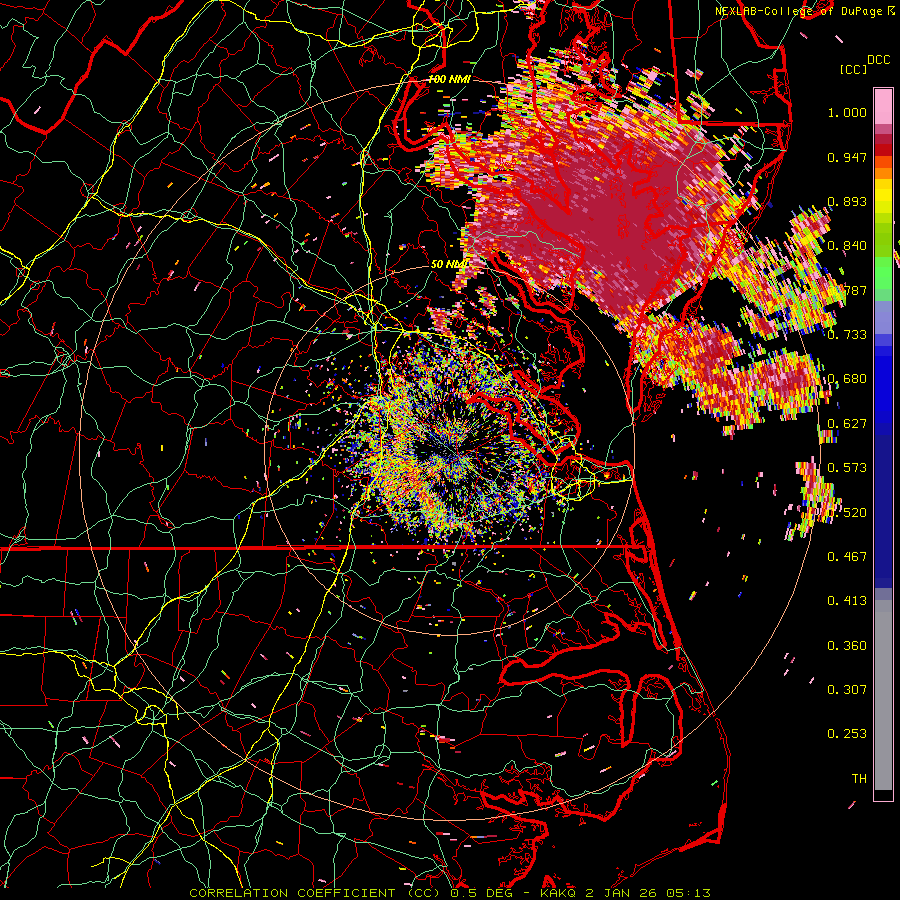This screenshot has height=900, width=900.
Task: Click the [CC] legend unit label
Action: coord(853,69)
